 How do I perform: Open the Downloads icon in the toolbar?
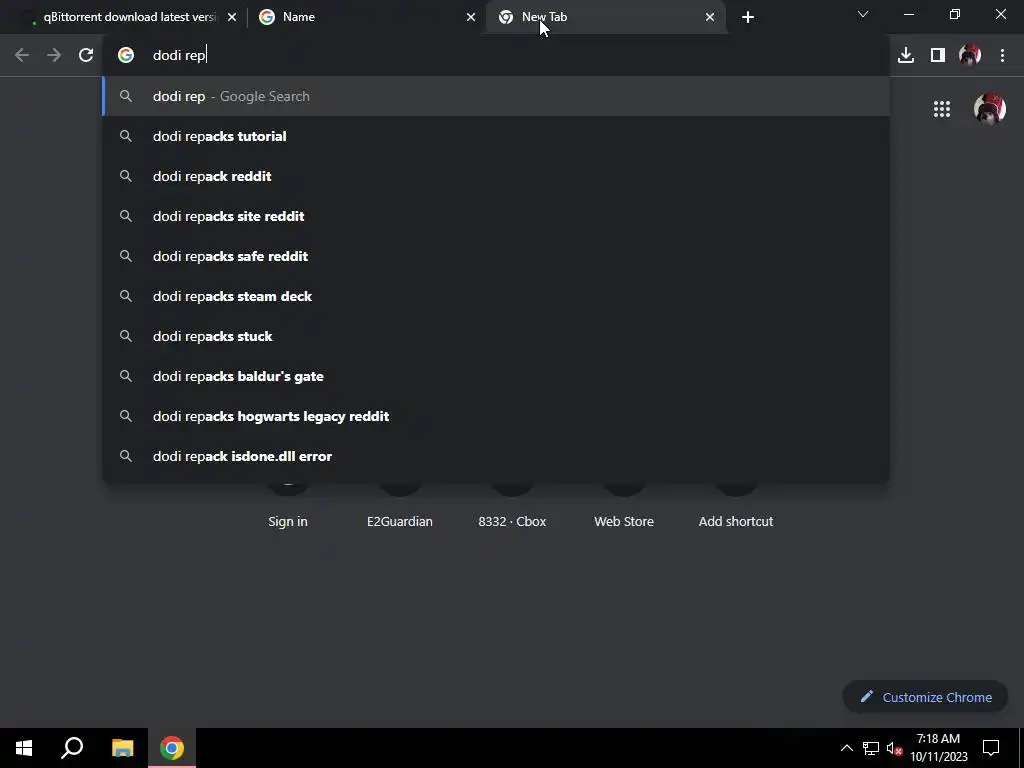[905, 55]
